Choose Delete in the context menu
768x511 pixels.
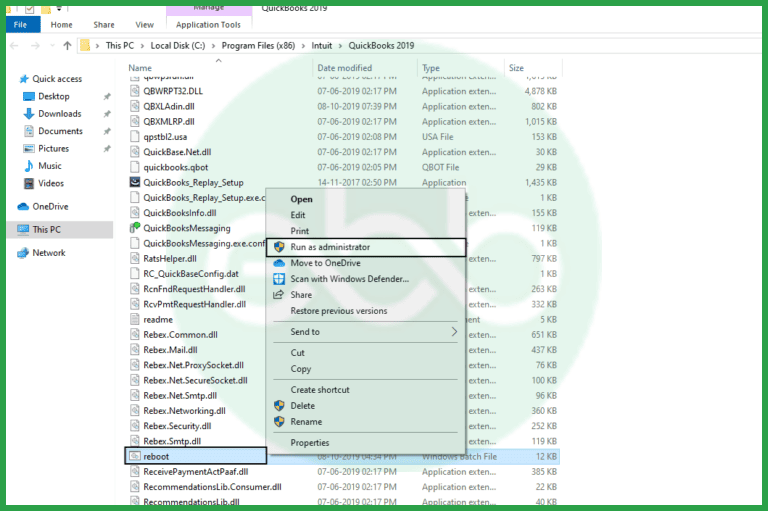[x=302, y=406]
